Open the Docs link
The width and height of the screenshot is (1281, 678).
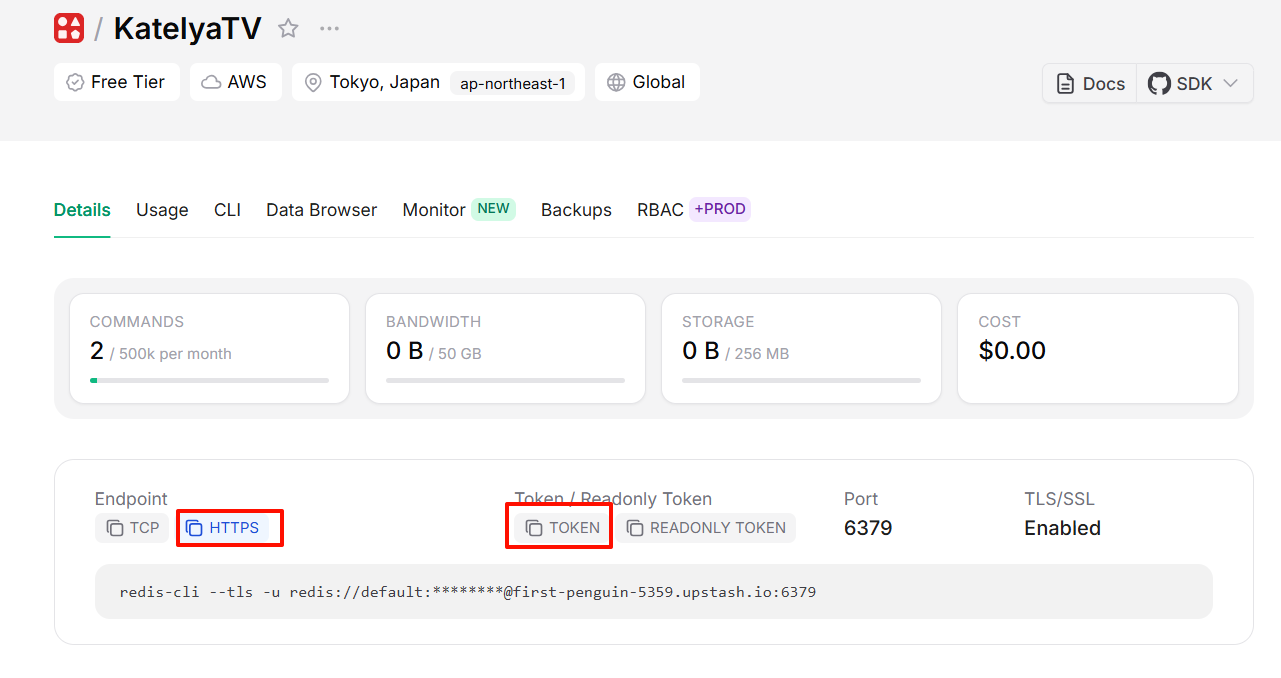coord(1090,84)
